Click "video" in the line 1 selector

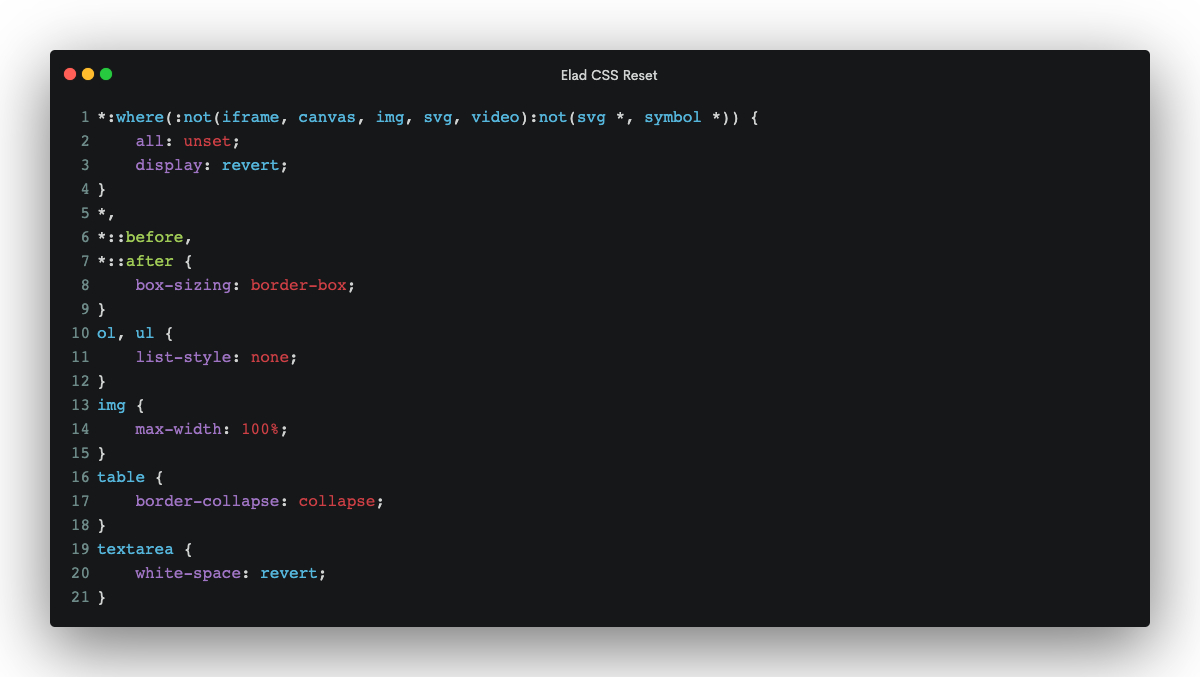[496, 117]
